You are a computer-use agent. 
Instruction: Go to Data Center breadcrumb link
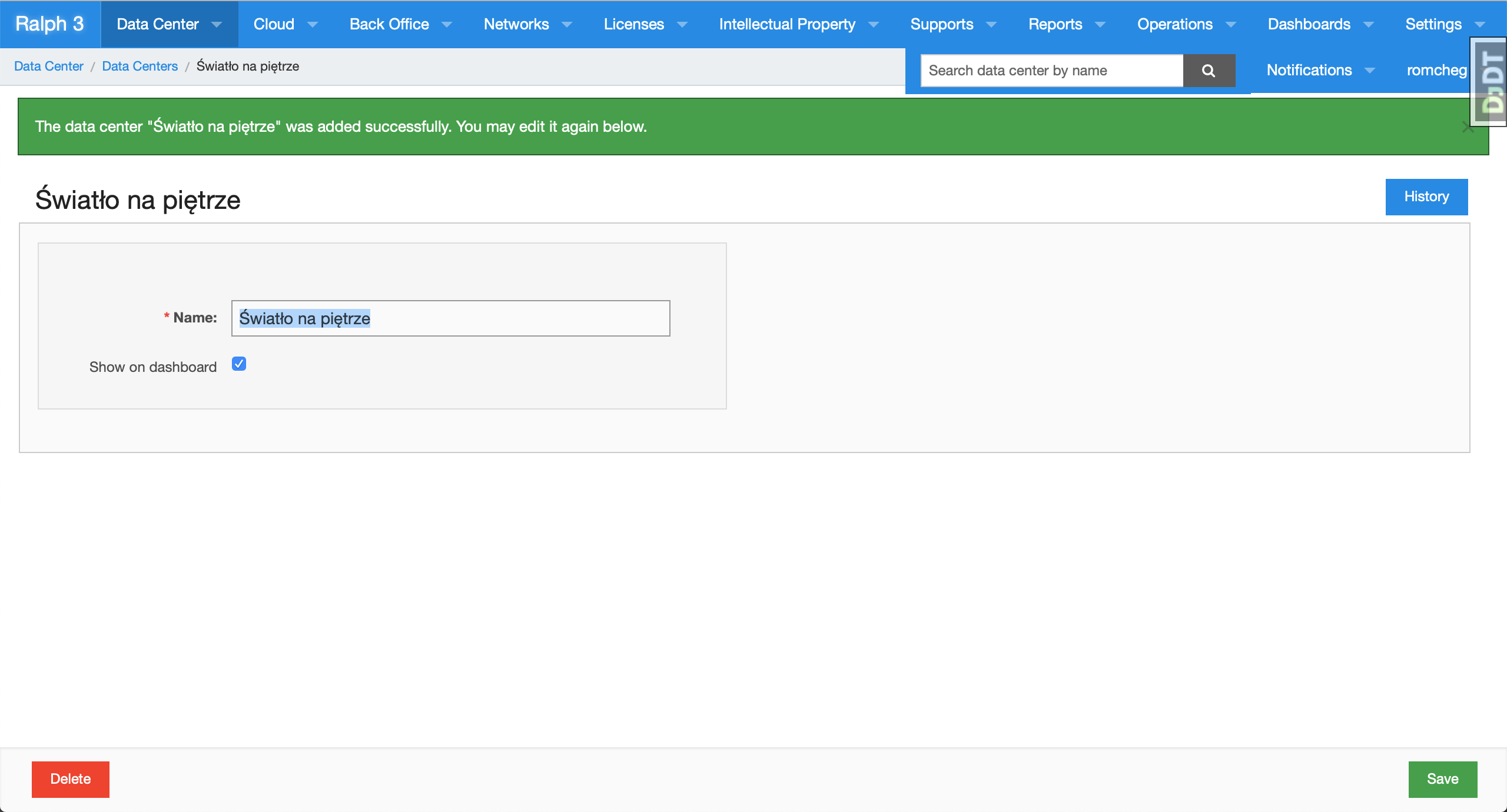click(x=49, y=66)
